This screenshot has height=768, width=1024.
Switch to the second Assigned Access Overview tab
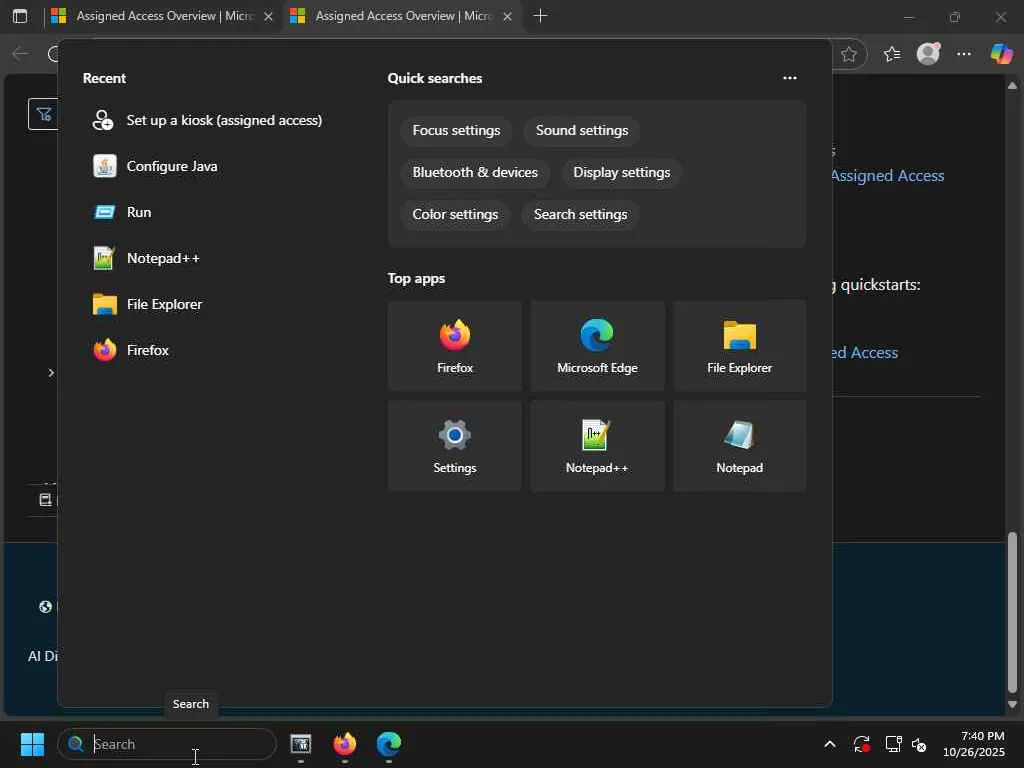(403, 16)
